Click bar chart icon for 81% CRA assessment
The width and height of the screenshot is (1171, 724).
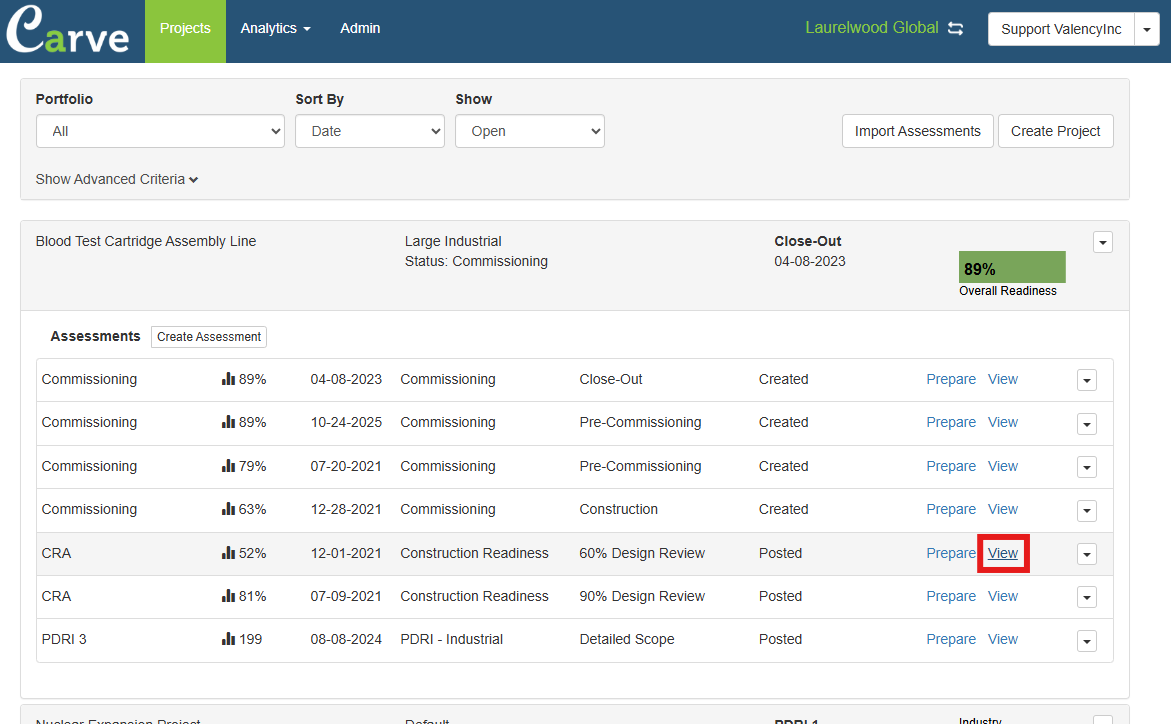pyautogui.click(x=228, y=597)
